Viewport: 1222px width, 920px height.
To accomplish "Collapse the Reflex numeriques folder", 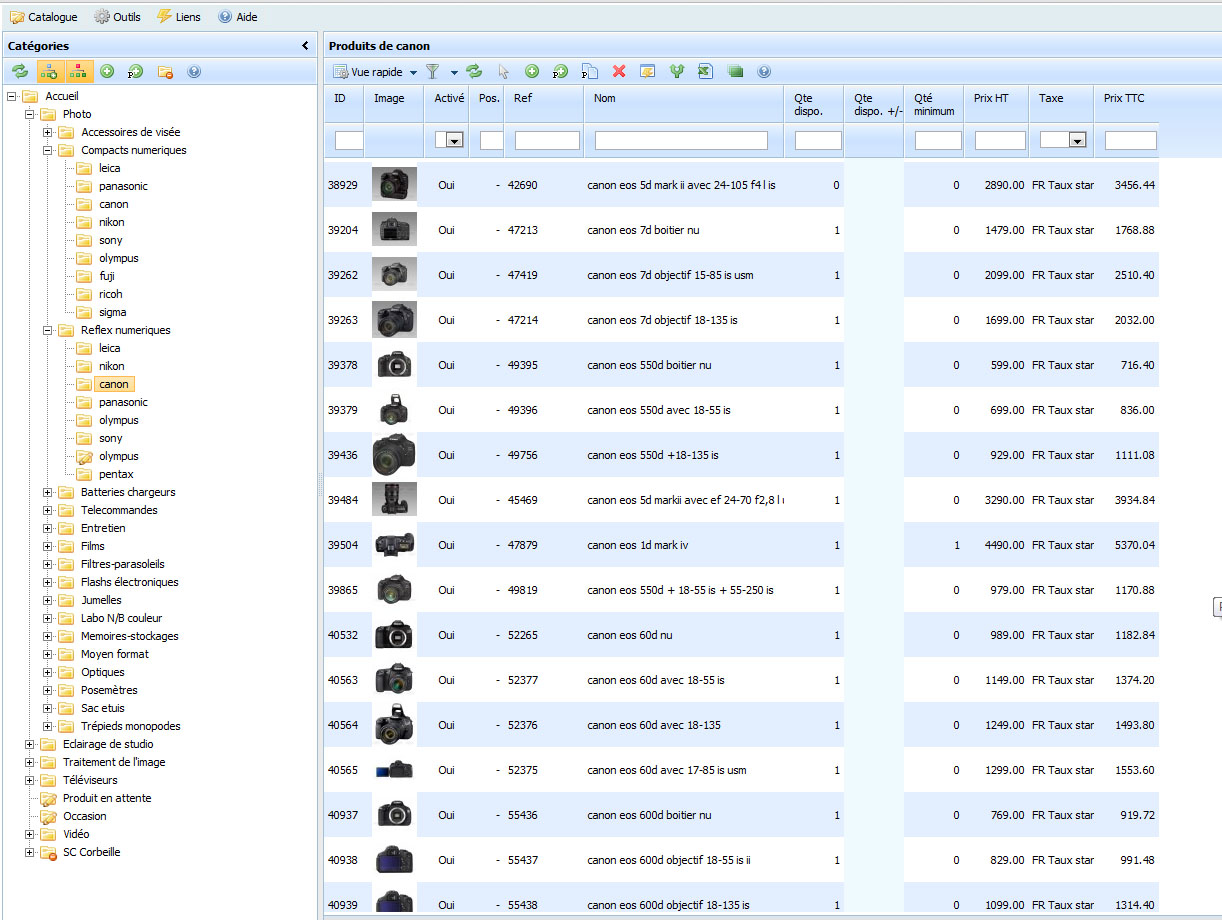I will [47, 330].
